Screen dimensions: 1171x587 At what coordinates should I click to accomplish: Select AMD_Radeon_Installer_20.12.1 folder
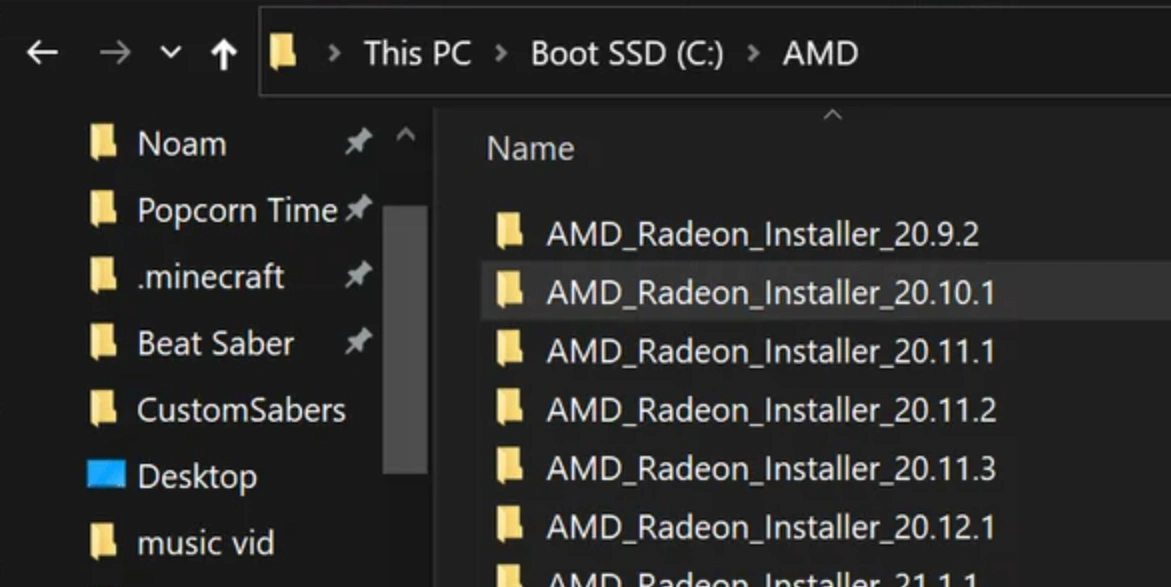[770, 527]
